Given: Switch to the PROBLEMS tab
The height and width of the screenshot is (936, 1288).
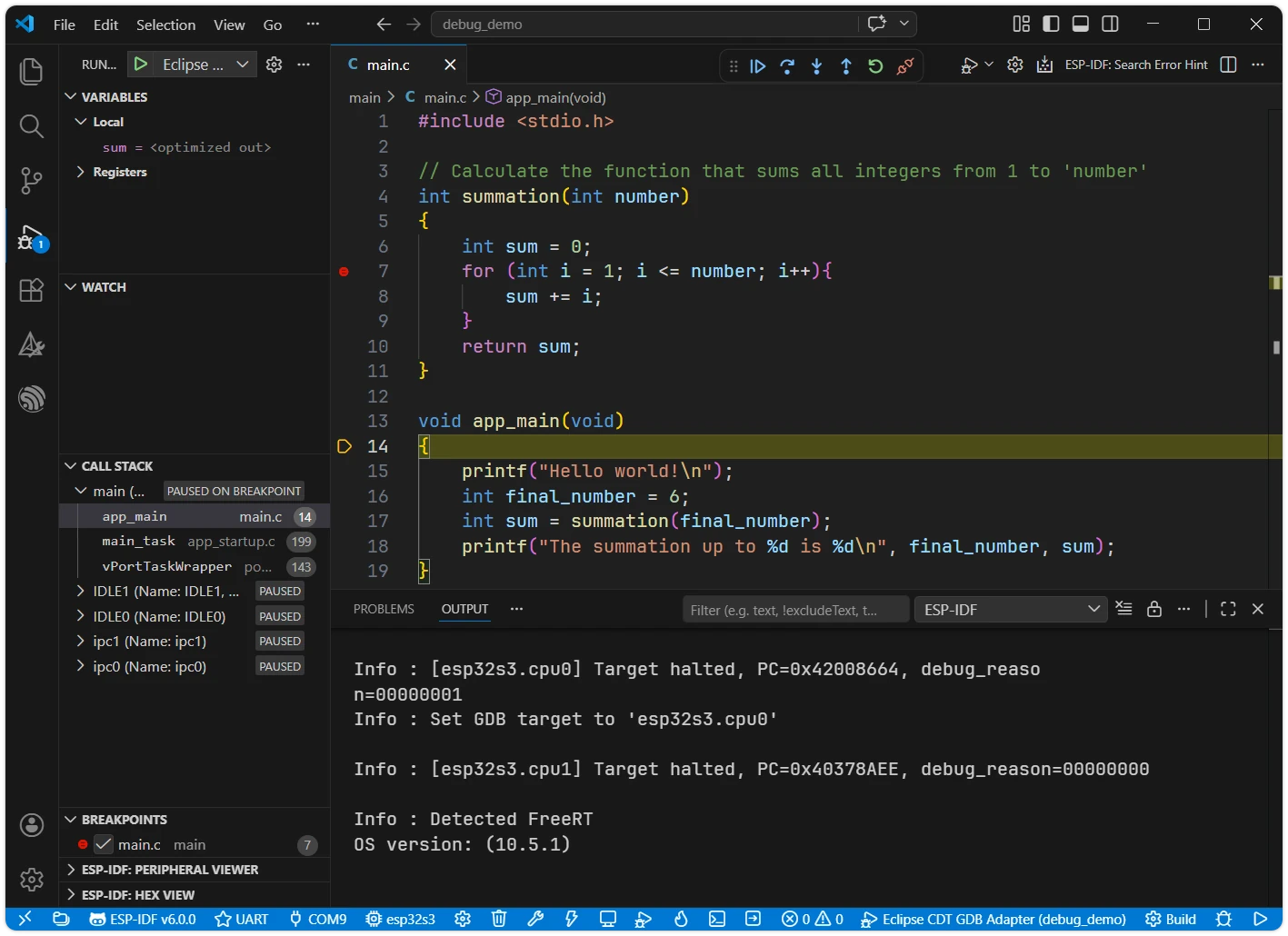Looking at the screenshot, I should [384, 609].
